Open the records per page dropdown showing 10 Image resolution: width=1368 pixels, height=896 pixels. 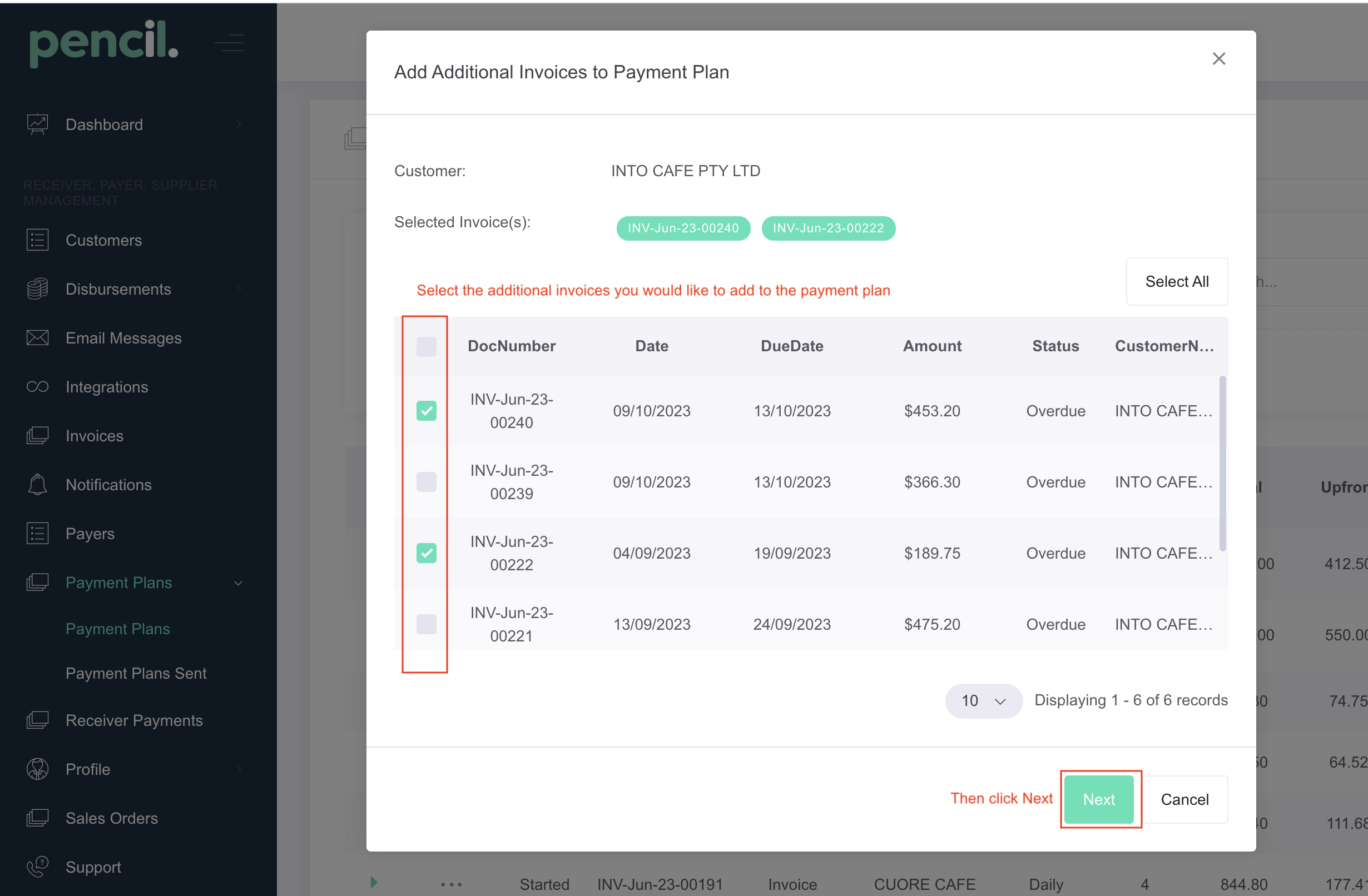[984, 701]
